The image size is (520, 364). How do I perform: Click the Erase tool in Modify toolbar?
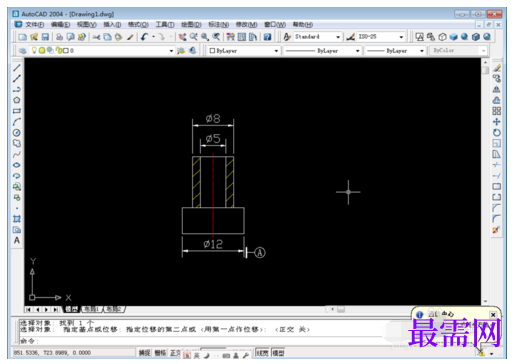[497, 68]
